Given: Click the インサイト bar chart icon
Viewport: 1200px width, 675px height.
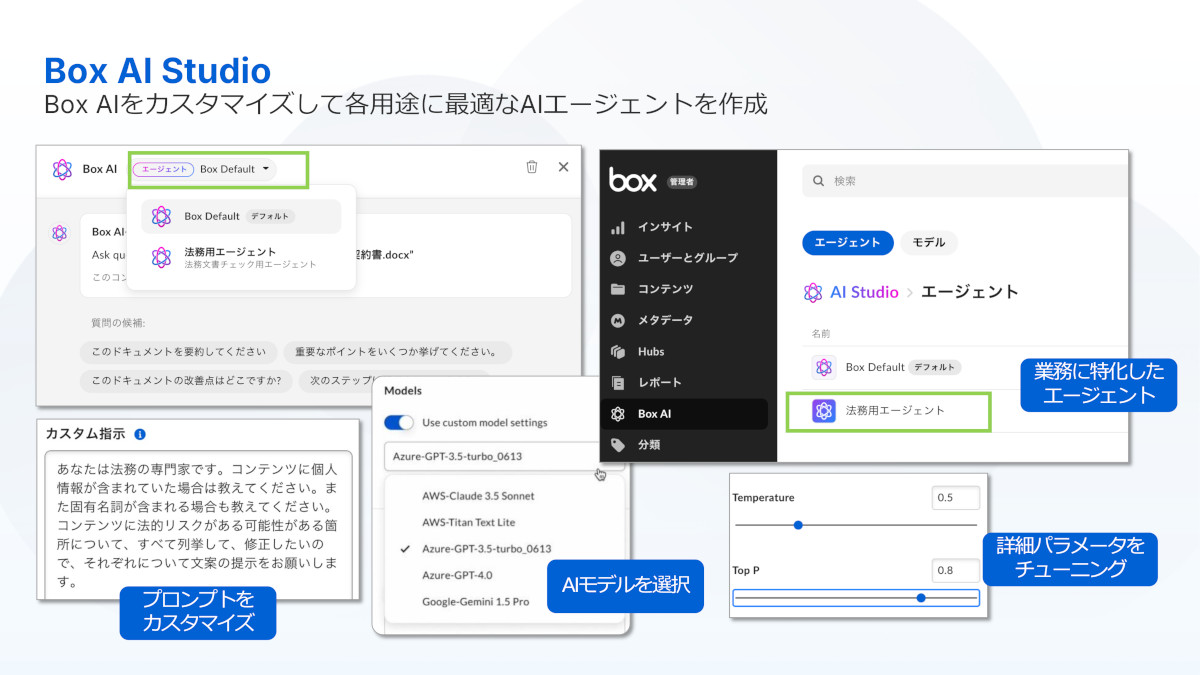Looking at the screenshot, I should tap(618, 227).
